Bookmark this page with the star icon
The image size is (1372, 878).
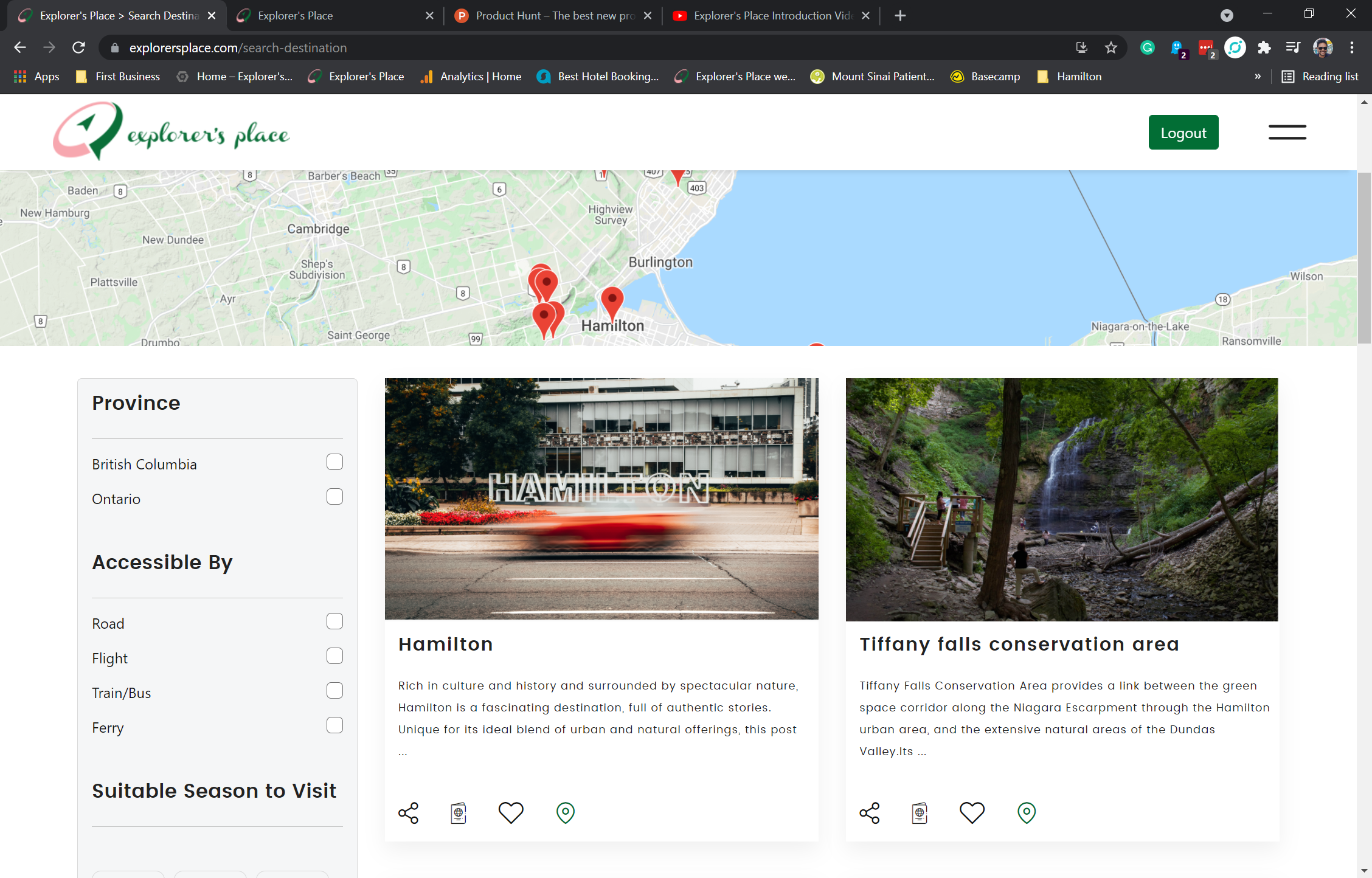coord(1110,47)
